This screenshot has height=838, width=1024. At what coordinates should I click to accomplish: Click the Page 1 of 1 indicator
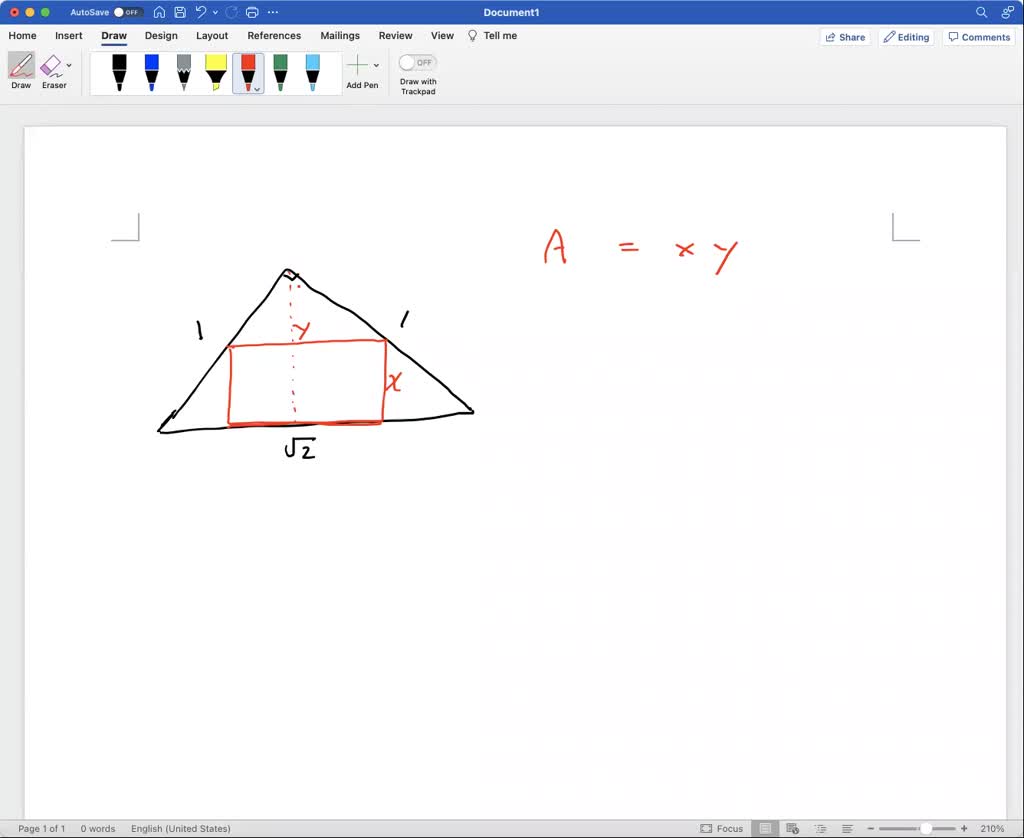[x=42, y=828]
